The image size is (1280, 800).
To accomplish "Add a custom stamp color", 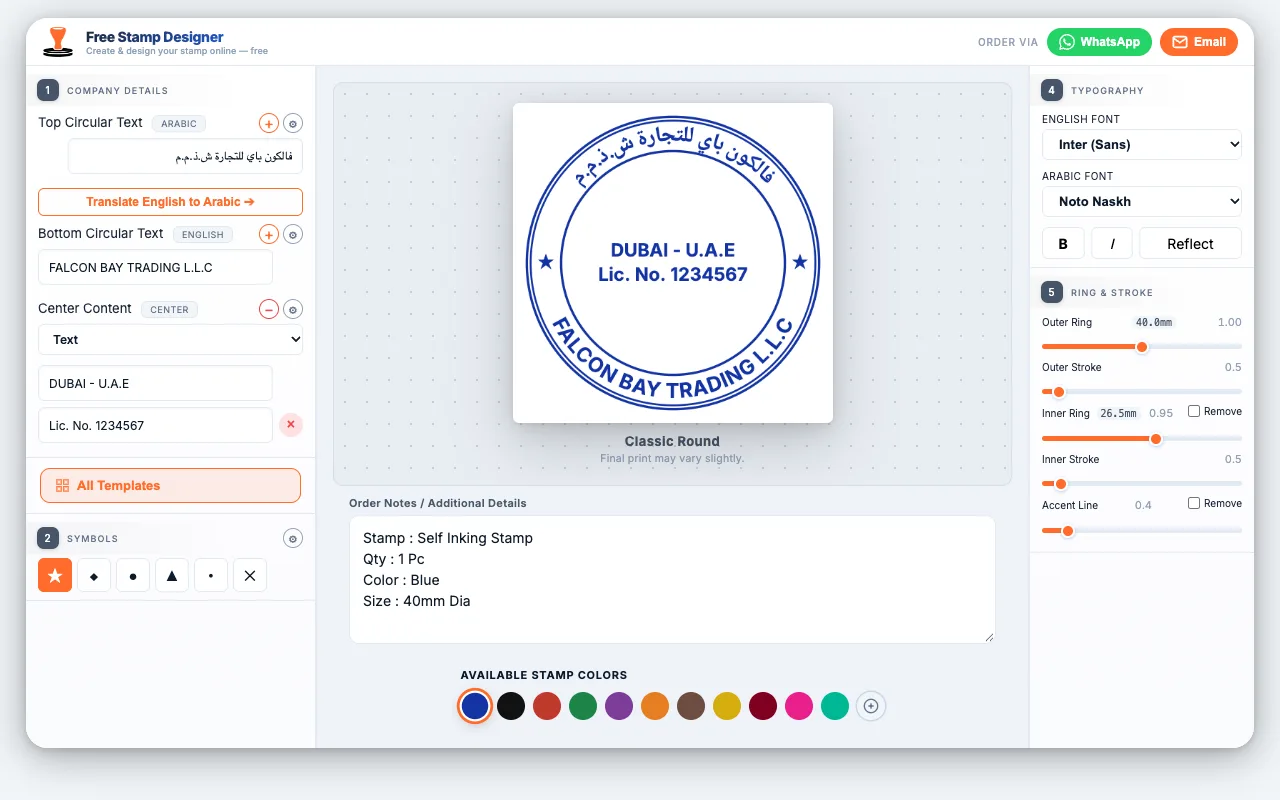I will click(x=871, y=706).
